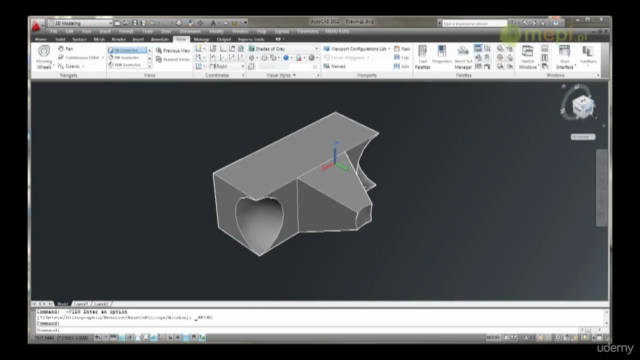Switch to the Output ribbon tab
Screen dimensions: 640x360
click(224, 39)
